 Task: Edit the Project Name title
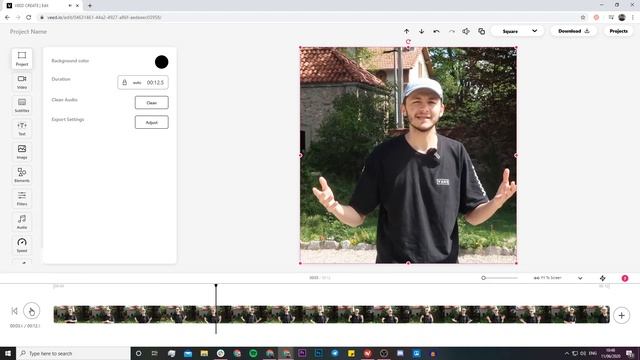point(28,31)
